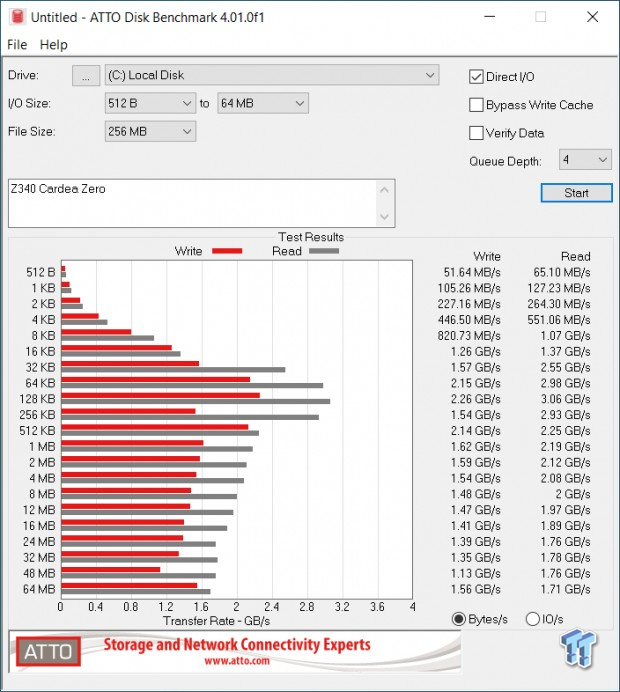Uncheck the Direct I/O checkbox
This screenshot has width=620, height=692.
(476, 77)
